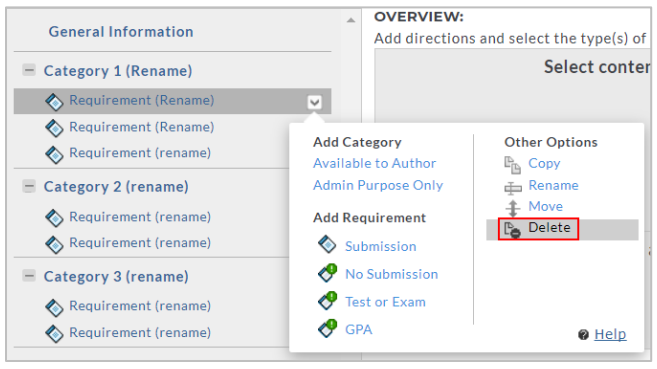The image size is (657, 369).
Task: Select first Requirement (rename) in Category 3
Action: 140,306
